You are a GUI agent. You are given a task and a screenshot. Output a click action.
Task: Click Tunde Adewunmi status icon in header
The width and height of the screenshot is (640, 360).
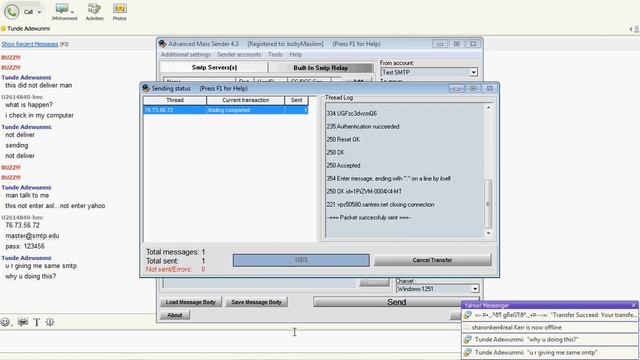[3, 29]
